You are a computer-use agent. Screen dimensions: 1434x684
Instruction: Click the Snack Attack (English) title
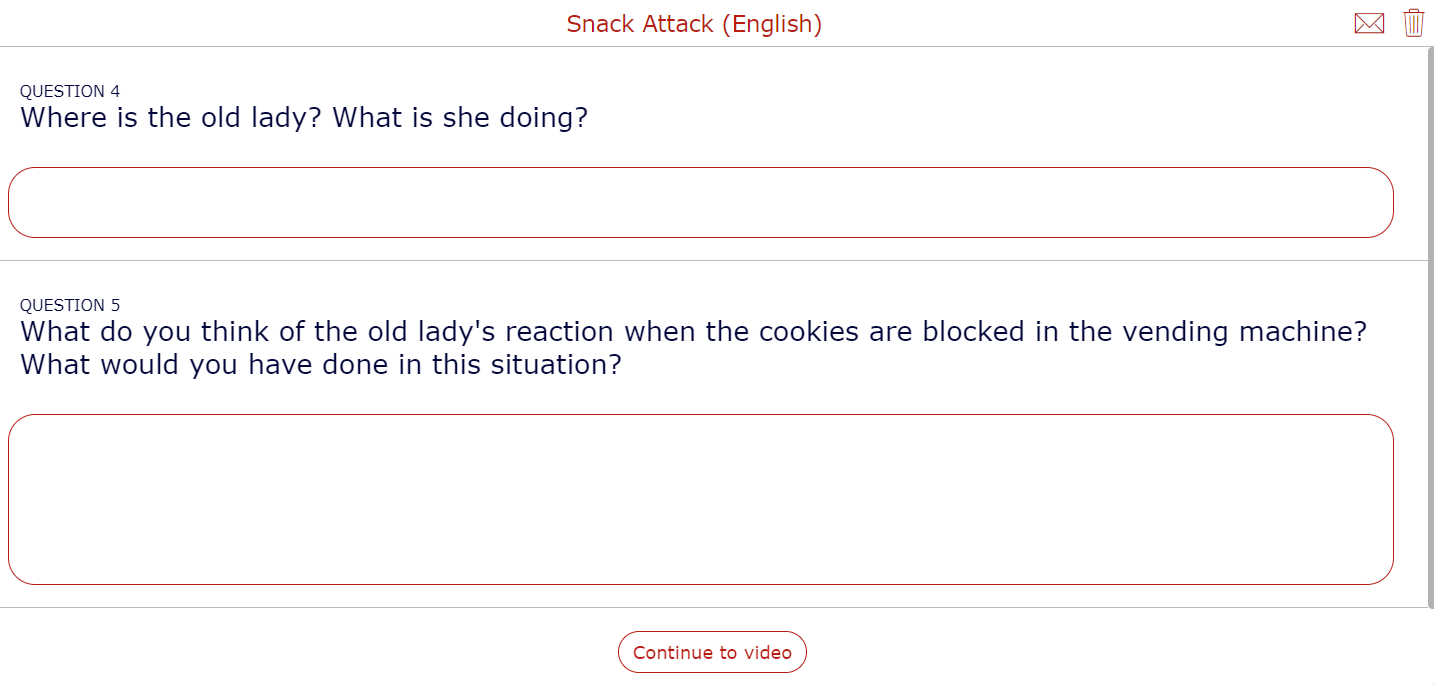point(694,23)
